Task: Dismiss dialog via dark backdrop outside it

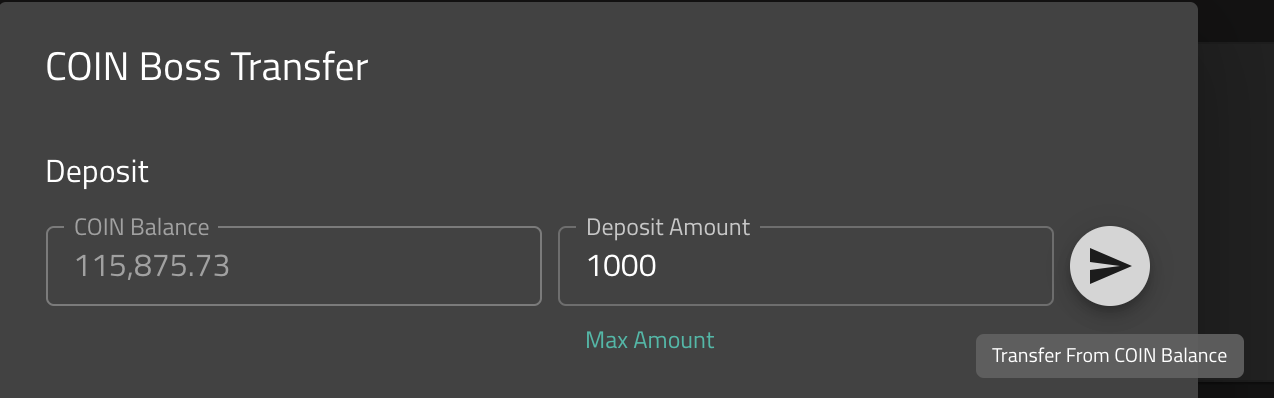Action: coord(1236,200)
